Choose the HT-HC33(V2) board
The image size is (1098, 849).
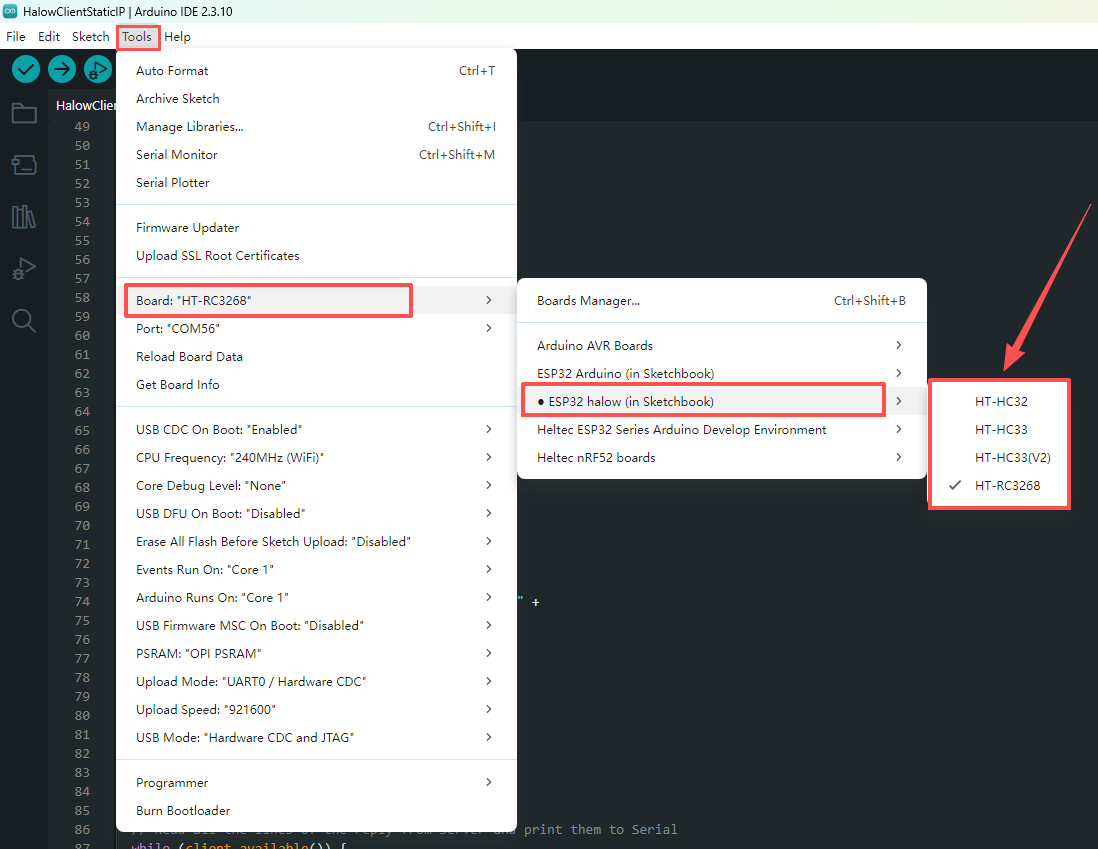999,457
